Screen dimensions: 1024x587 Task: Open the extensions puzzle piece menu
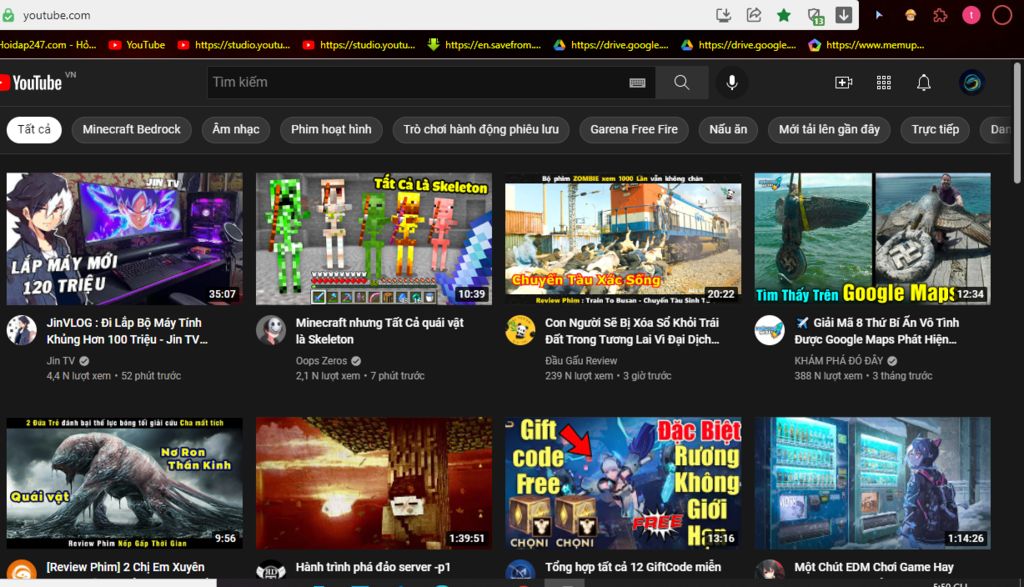point(940,15)
